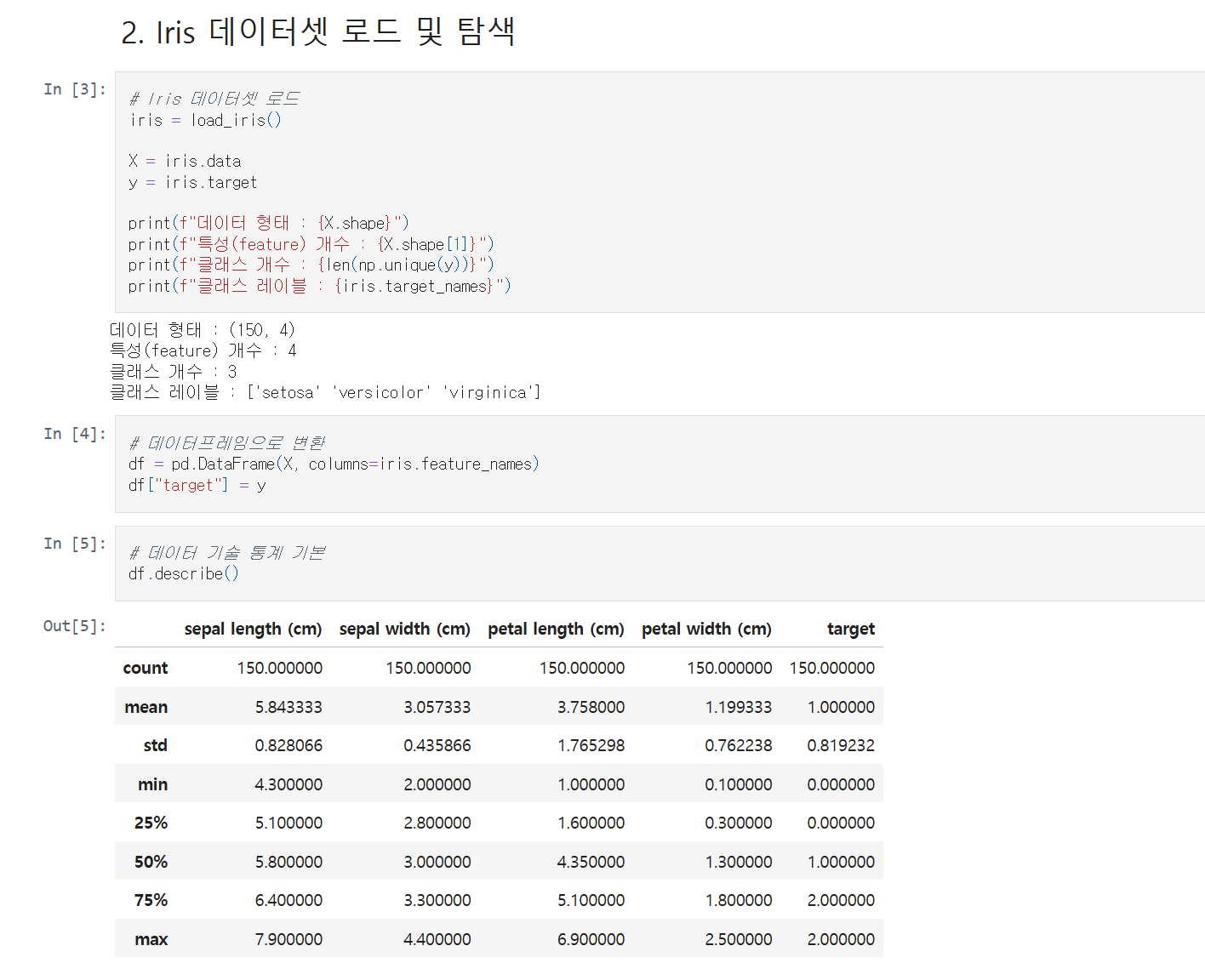This screenshot has width=1205, height=980.
Task: Click the print line with np.unique(y)
Action: [311, 265]
